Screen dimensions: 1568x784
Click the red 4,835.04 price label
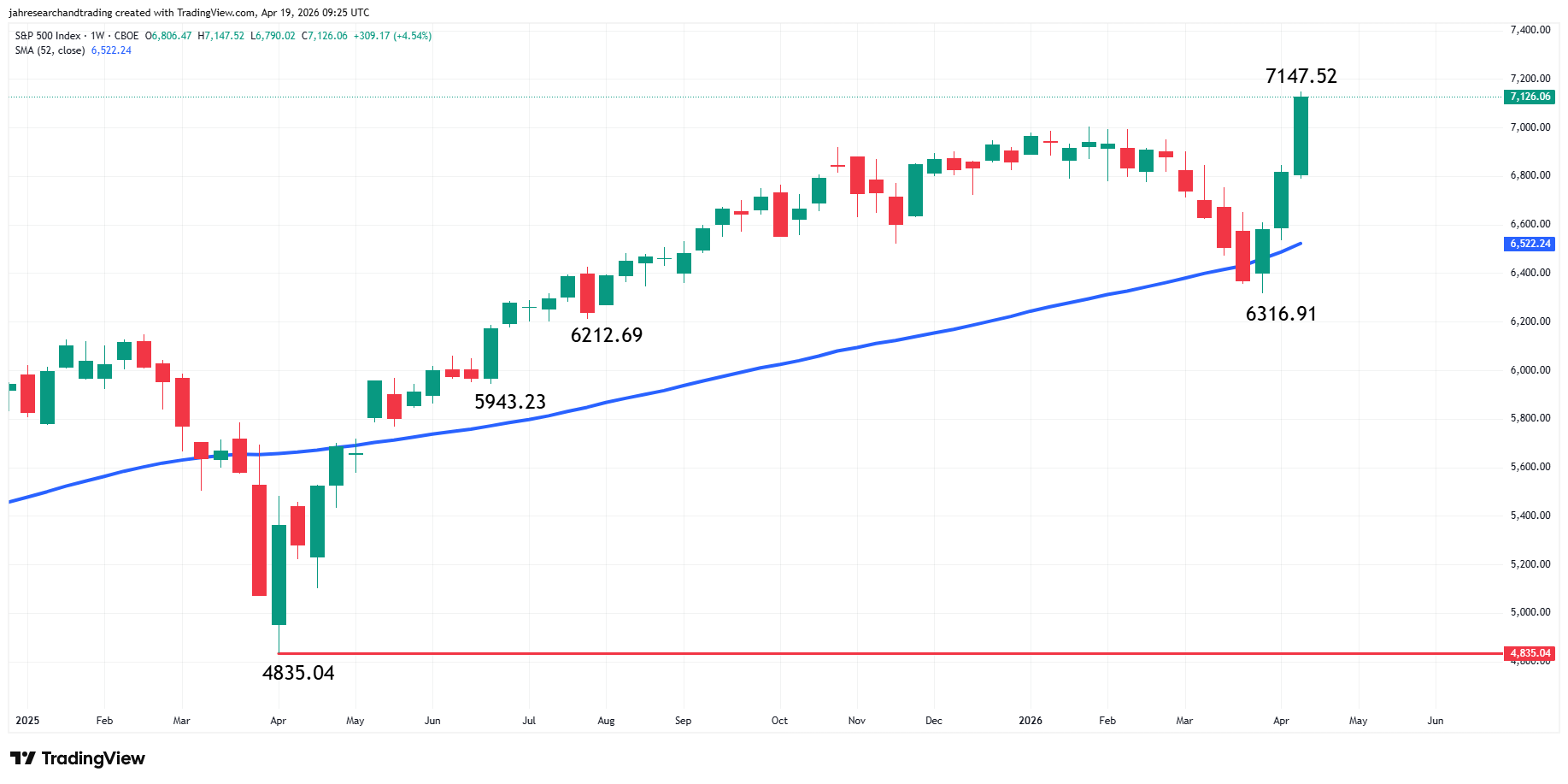click(1530, 652)
